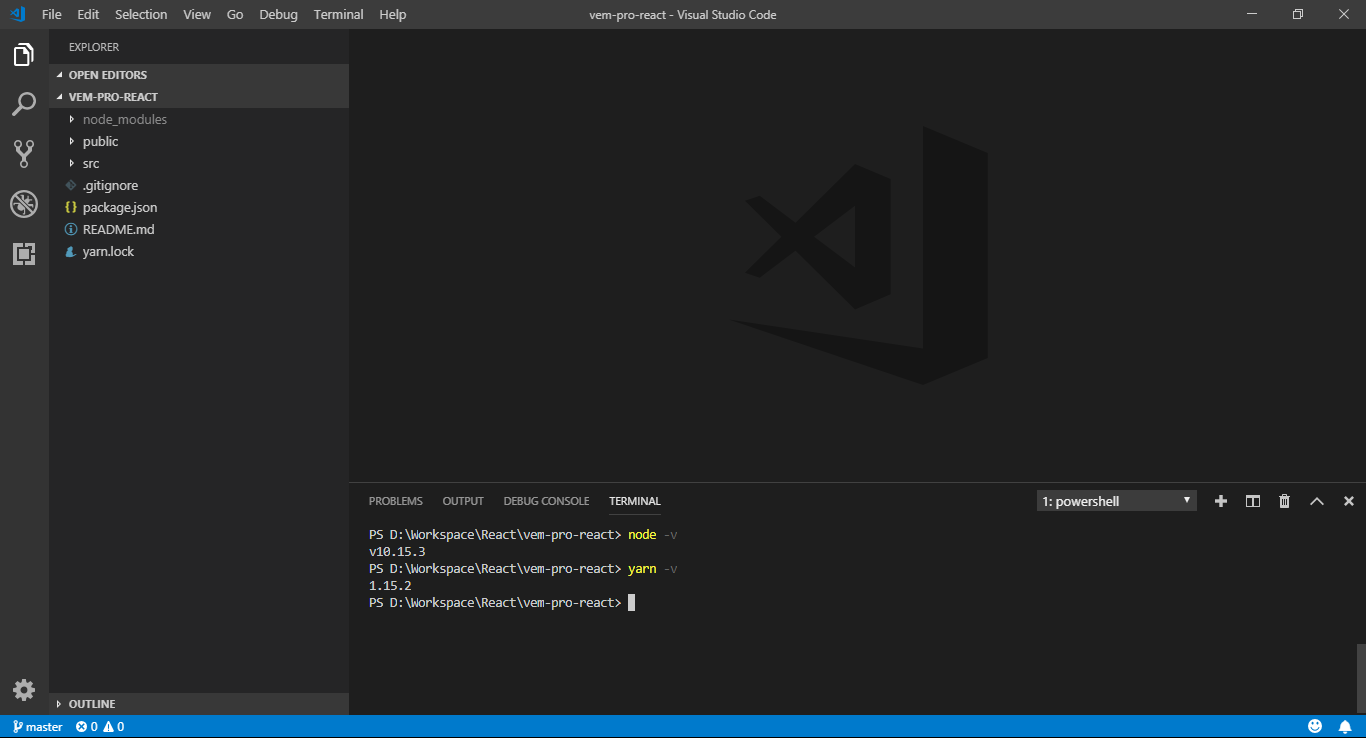The height and width of the screenshot is (738, 1366).
Task: Open the Search view icon
Action: (24, 104)
